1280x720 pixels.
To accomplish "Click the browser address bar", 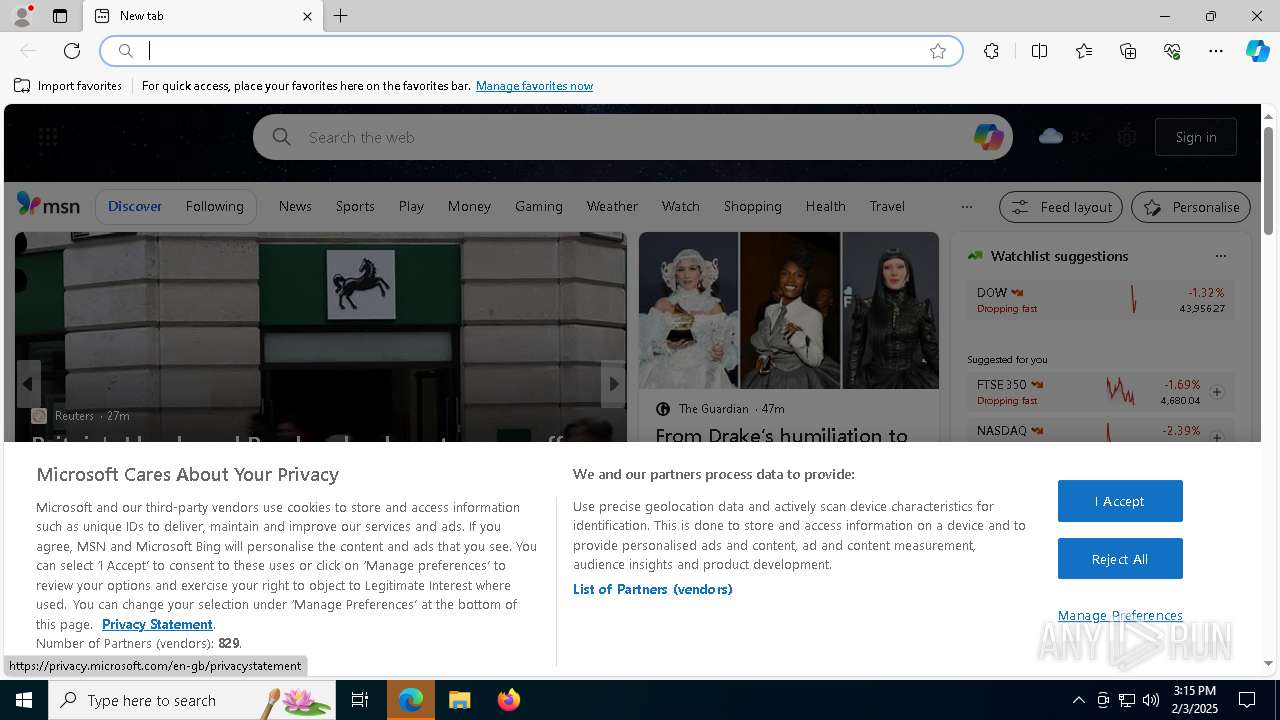I will [x=530, y=51].
